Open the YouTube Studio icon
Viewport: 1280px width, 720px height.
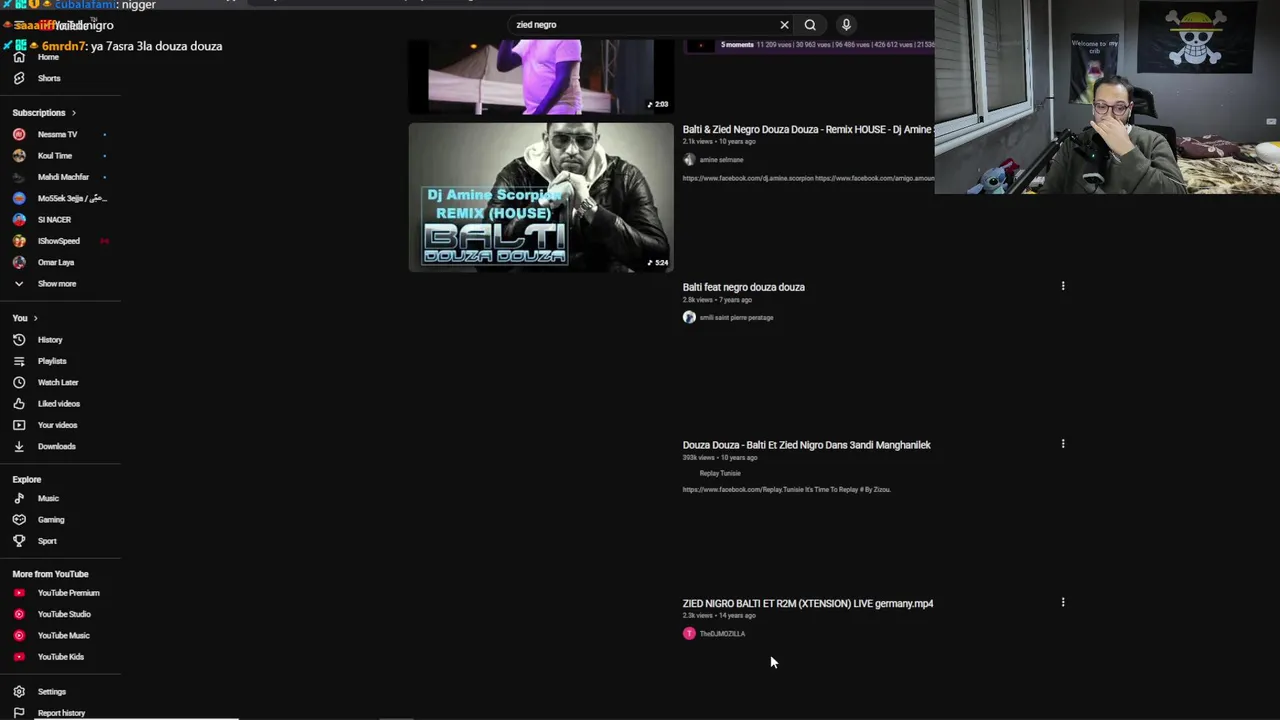[x=19, y=614]
